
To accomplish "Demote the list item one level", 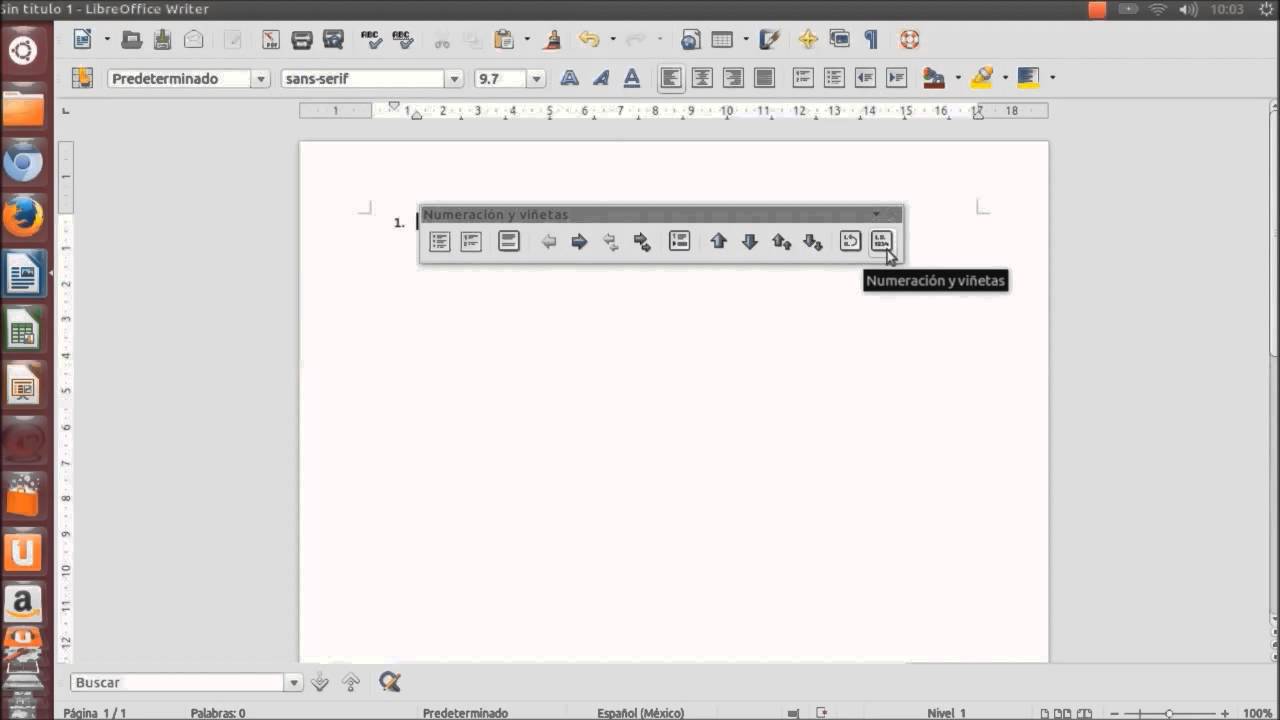I will tap(579, 241).
